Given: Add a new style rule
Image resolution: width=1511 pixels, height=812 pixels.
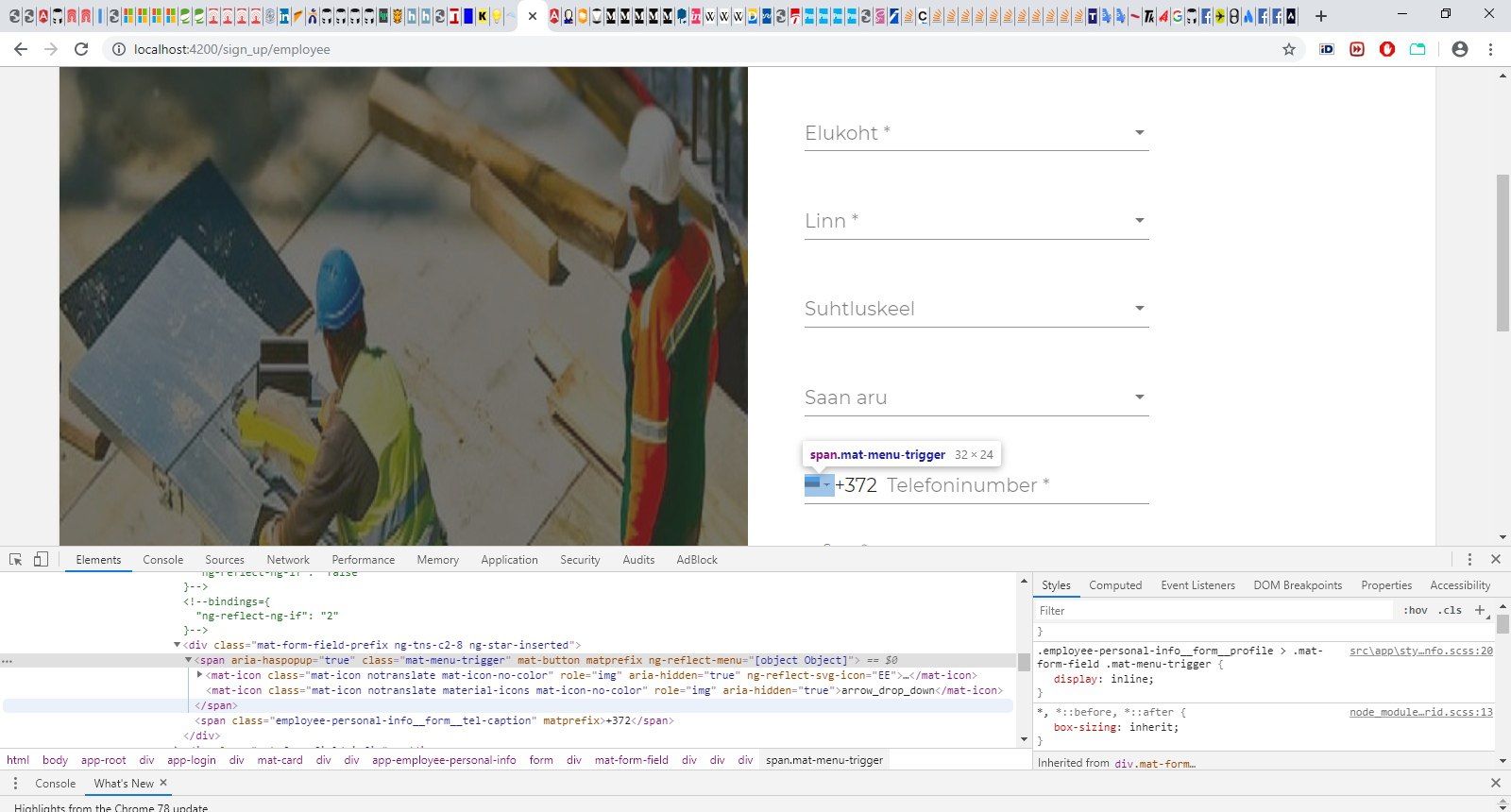Looking at the screenshot, I should 1480,610.
